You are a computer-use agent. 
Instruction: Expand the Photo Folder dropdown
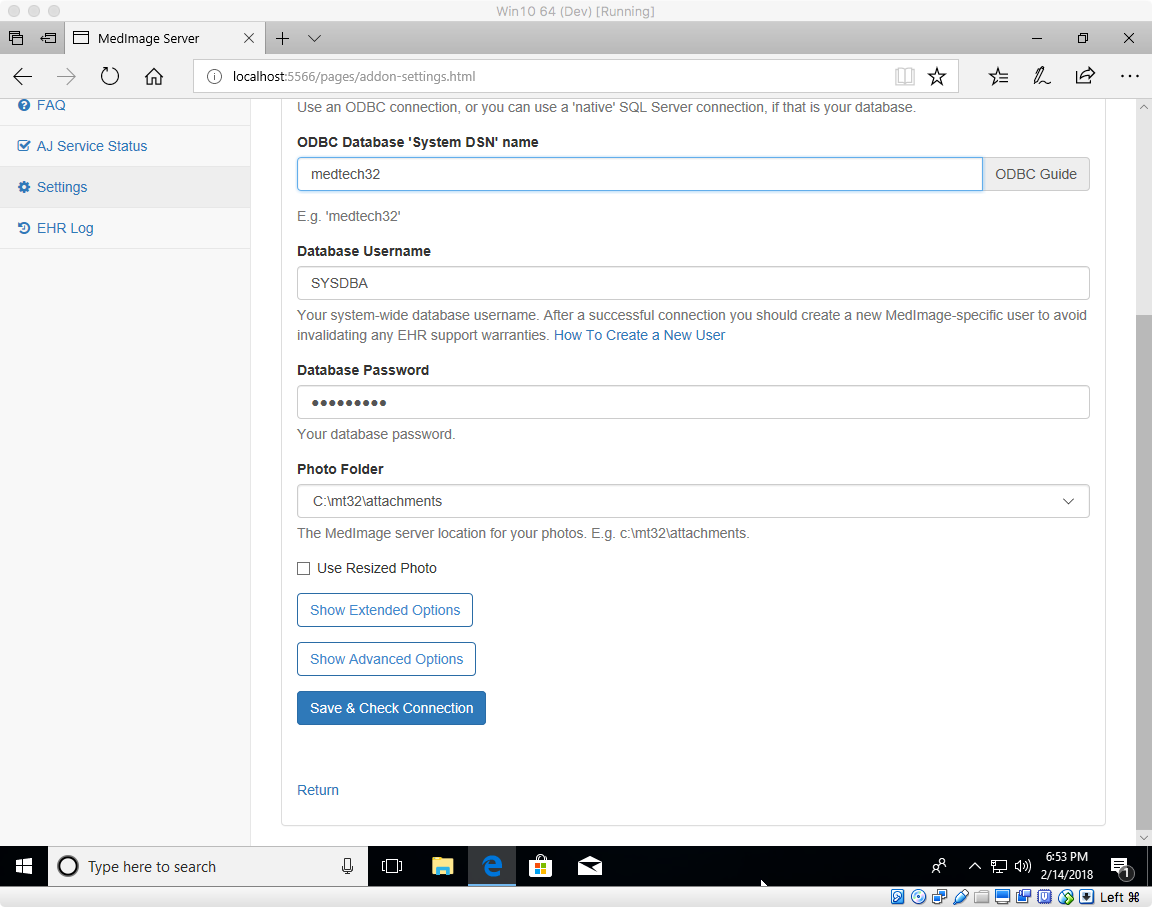(693, 501)
